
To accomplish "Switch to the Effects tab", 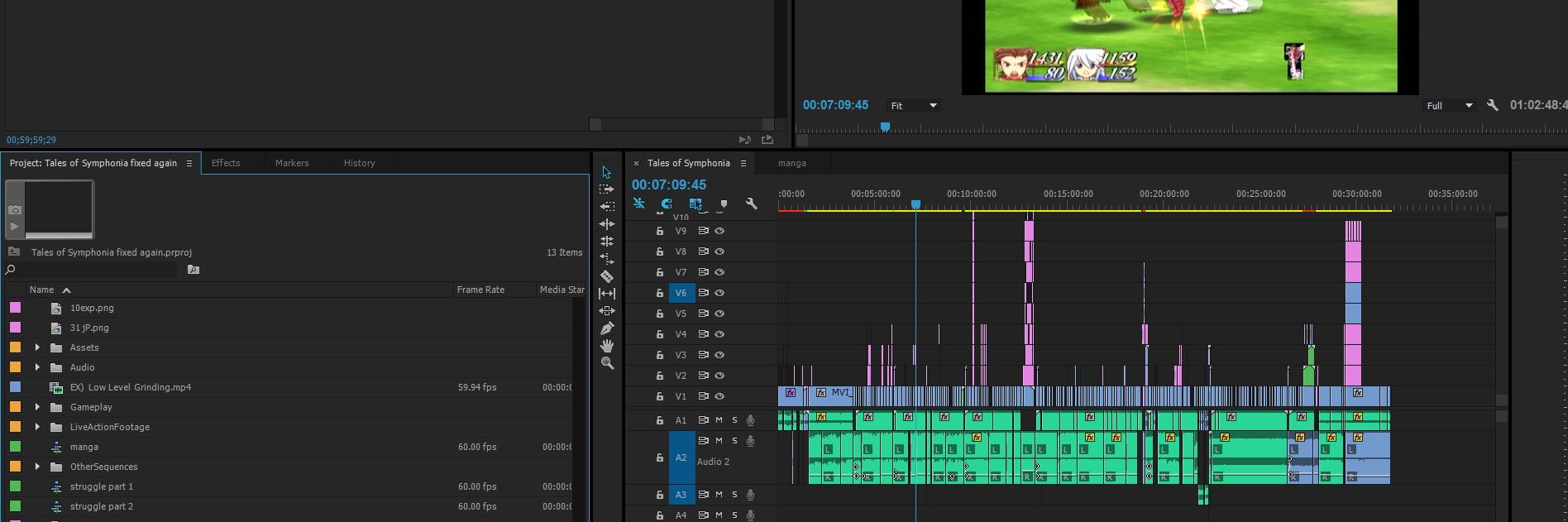I will tap(226, 163).
